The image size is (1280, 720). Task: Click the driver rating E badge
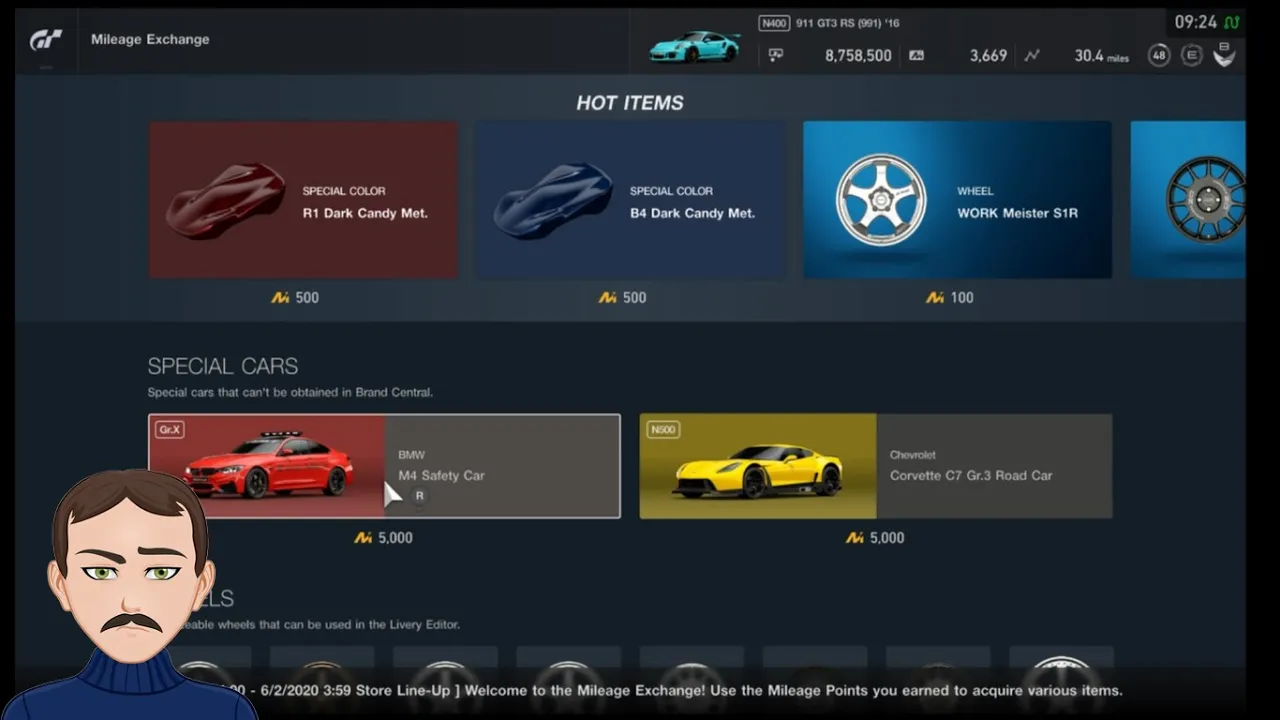(1191, 55)
